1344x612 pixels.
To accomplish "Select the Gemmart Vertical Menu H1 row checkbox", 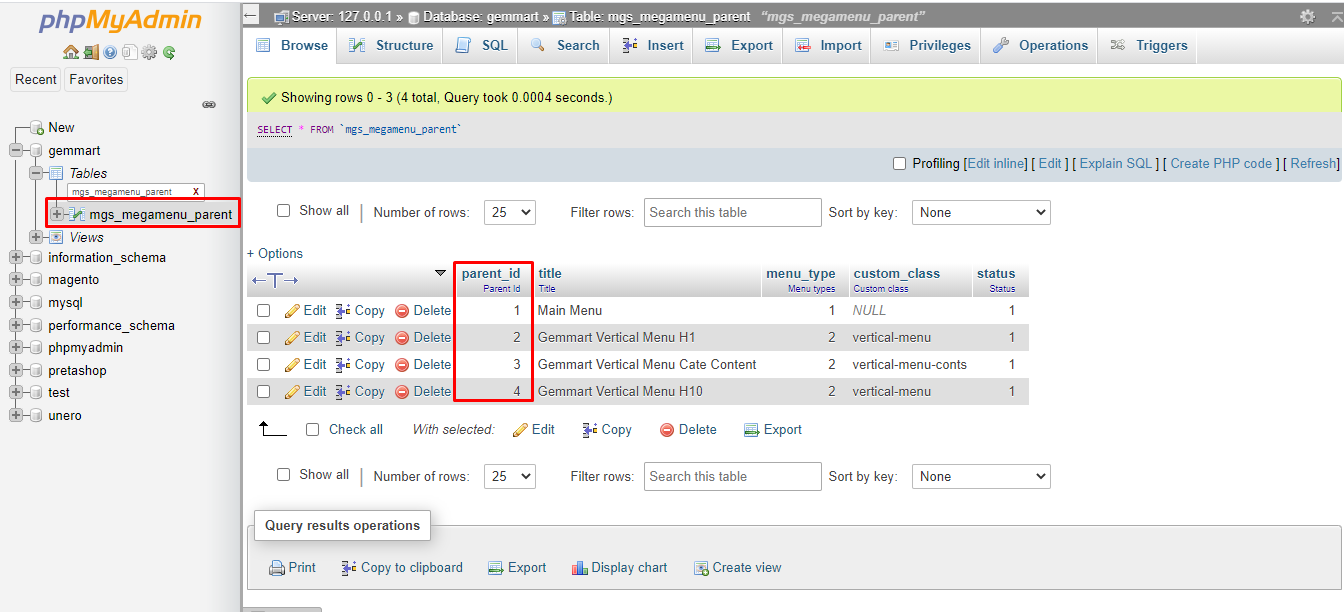I will 264,338.
